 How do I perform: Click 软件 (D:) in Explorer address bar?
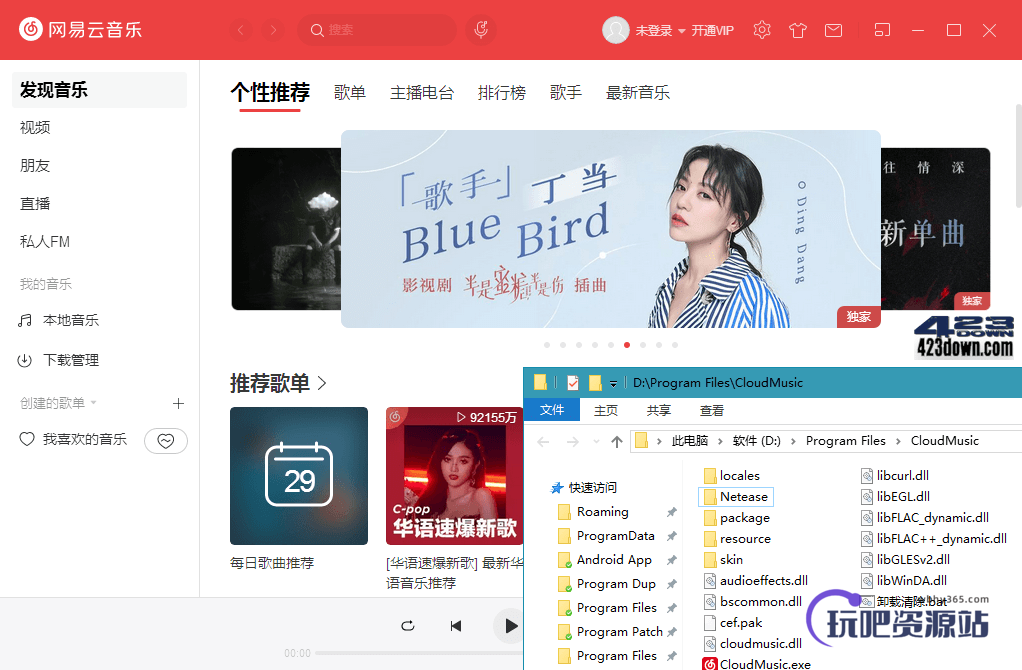point(756,441)
